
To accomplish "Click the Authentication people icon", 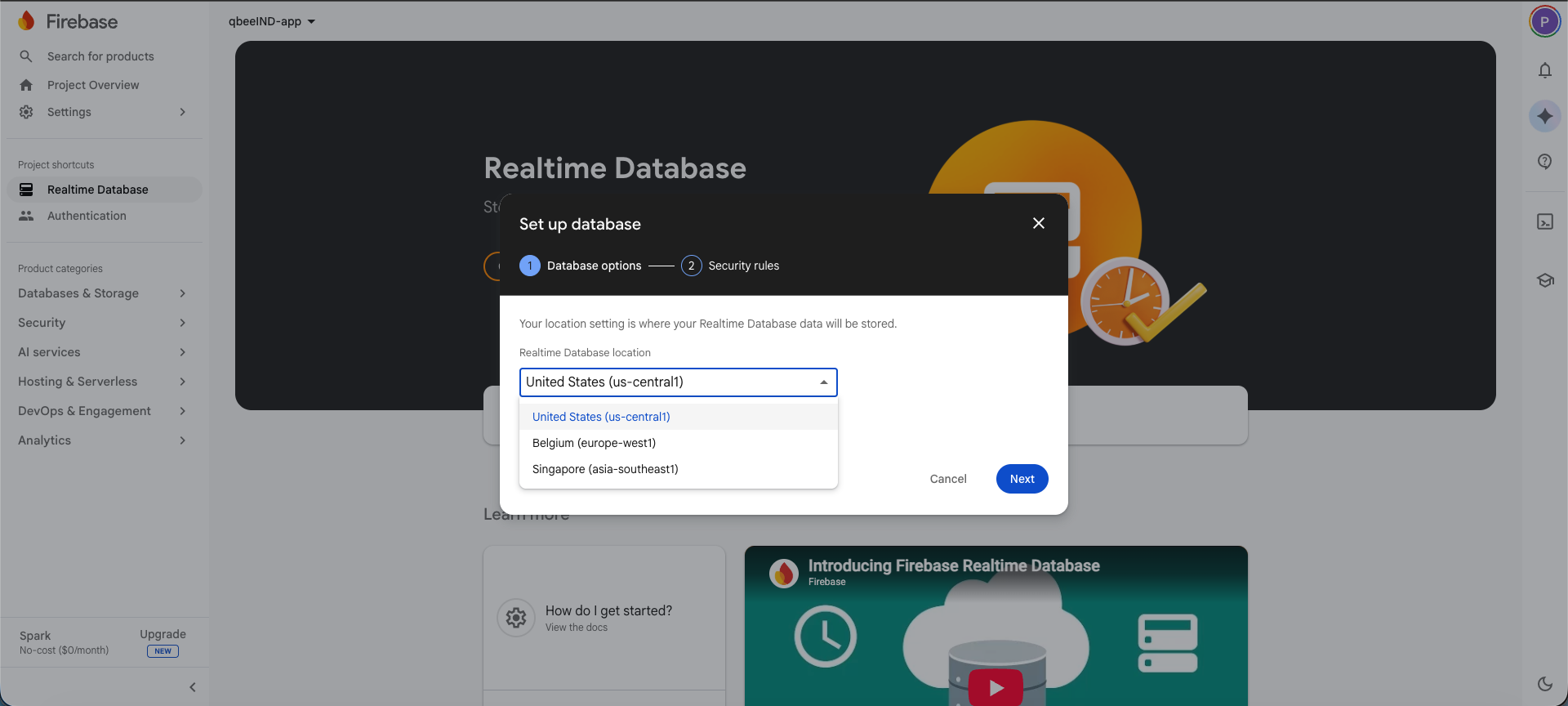I will [x=26, y=216].
